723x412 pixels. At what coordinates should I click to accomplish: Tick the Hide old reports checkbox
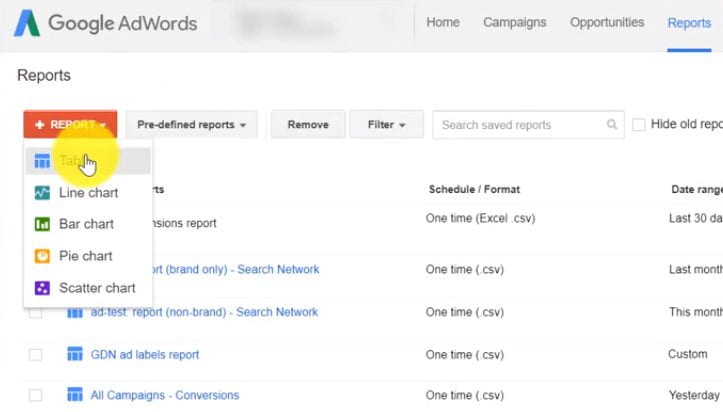click(x=639, y=124)
